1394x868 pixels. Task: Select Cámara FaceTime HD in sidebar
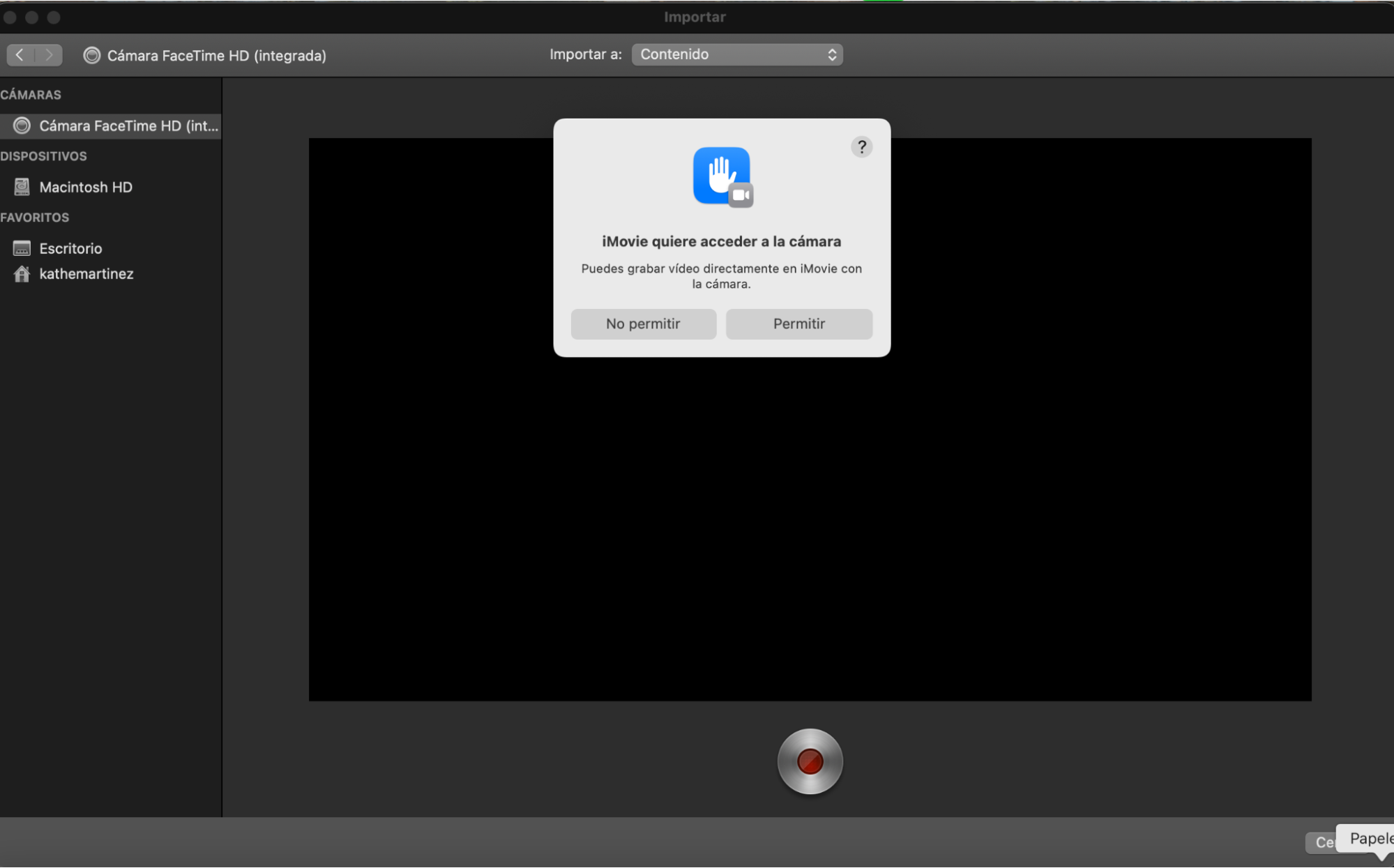[110, 126]
